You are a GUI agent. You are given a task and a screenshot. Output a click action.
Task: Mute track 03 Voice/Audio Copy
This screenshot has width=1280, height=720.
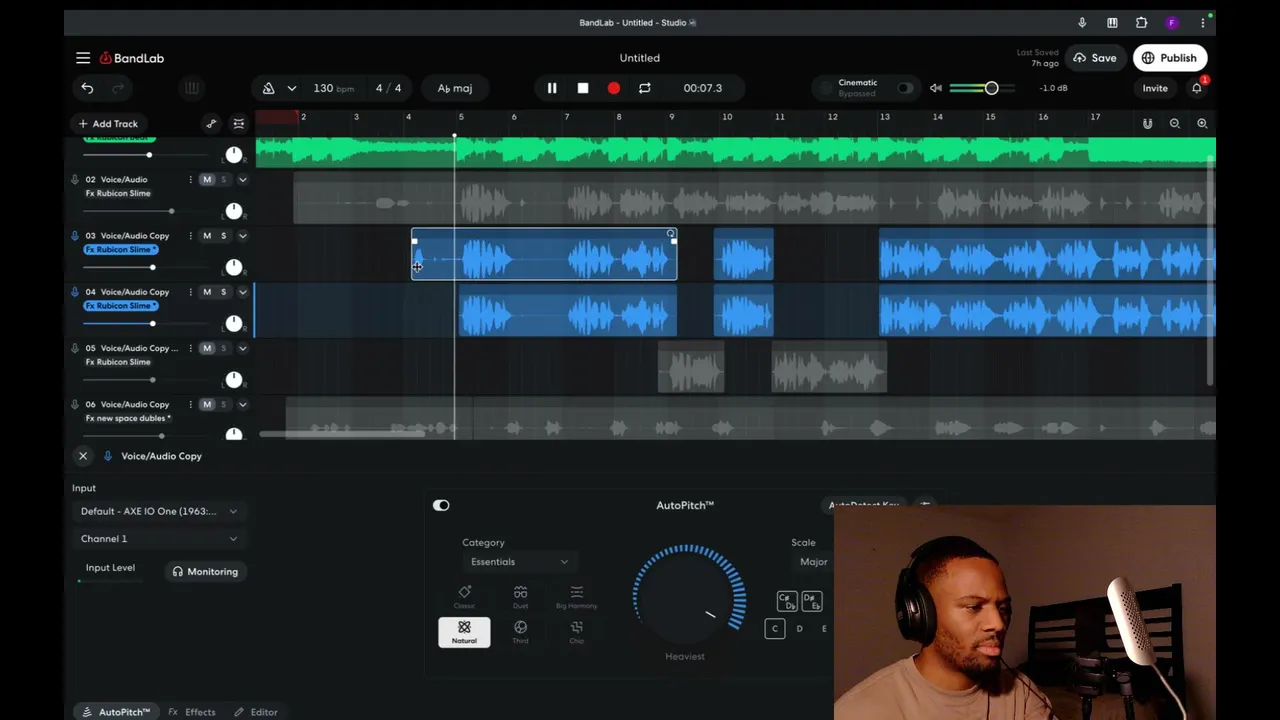tap(207, 236)
